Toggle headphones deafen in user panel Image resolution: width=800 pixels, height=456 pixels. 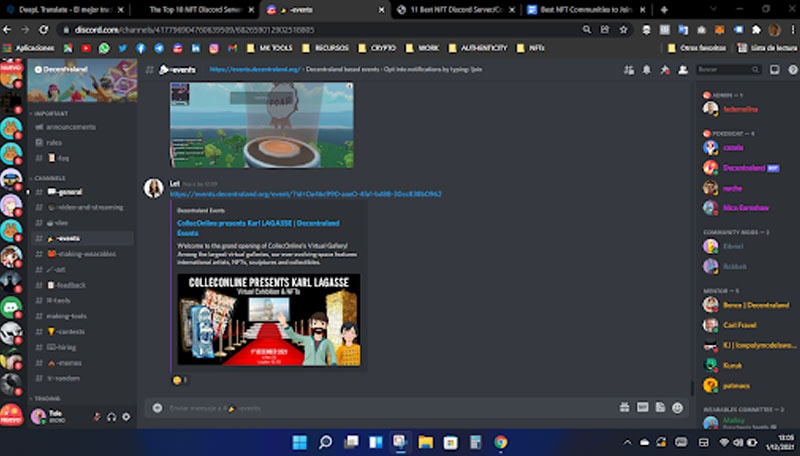[111, 417]
